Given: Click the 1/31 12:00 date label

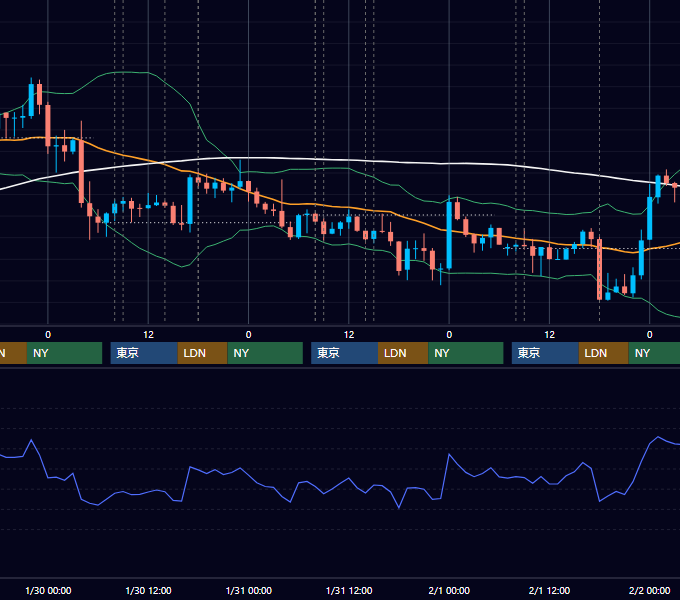Looking at the screenshot, I should [349, 590].
